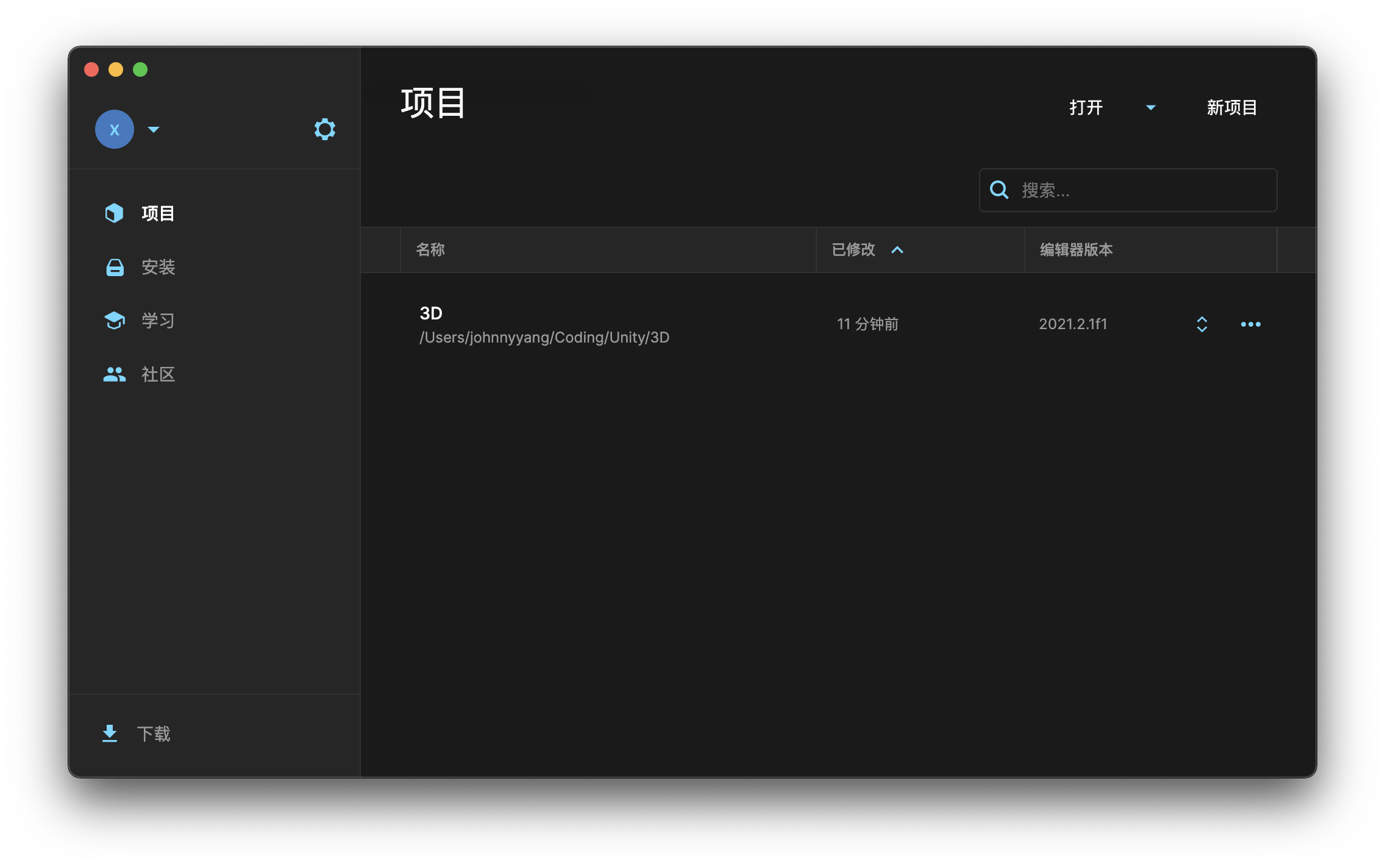
Task: Change editor version for 3D project
Action: [x=1202, y=324]
